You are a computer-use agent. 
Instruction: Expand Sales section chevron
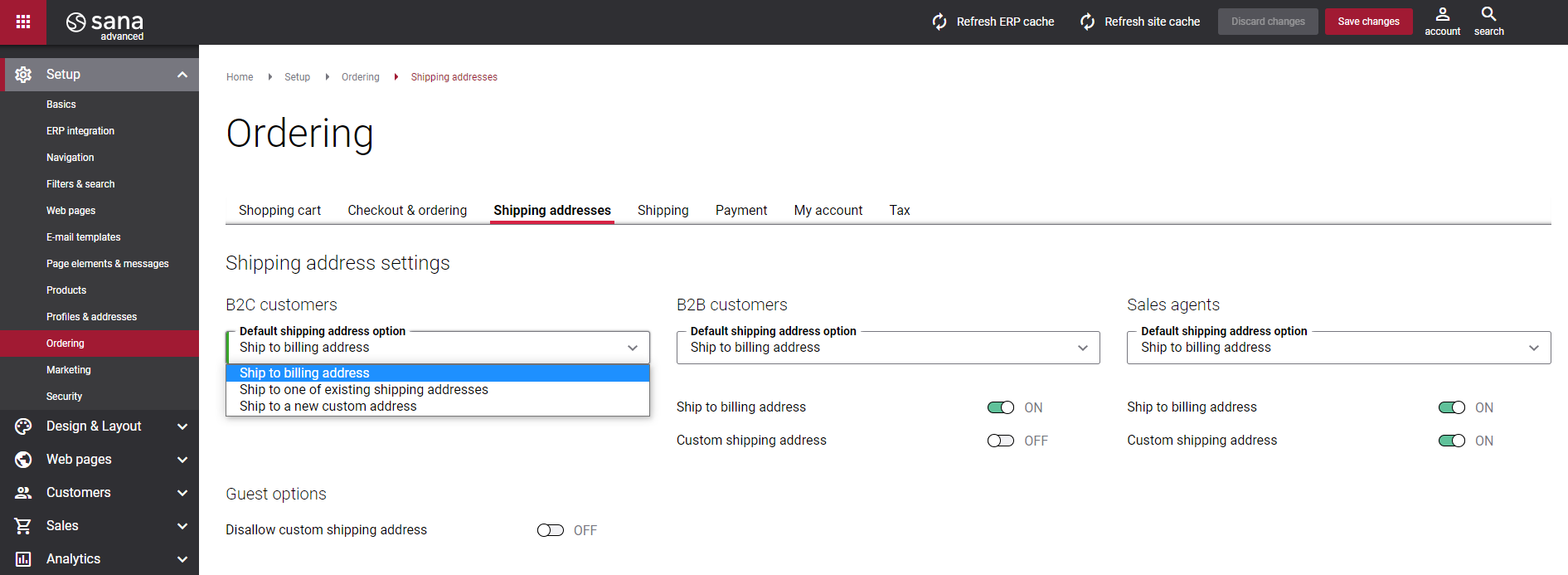click(182, 526)
